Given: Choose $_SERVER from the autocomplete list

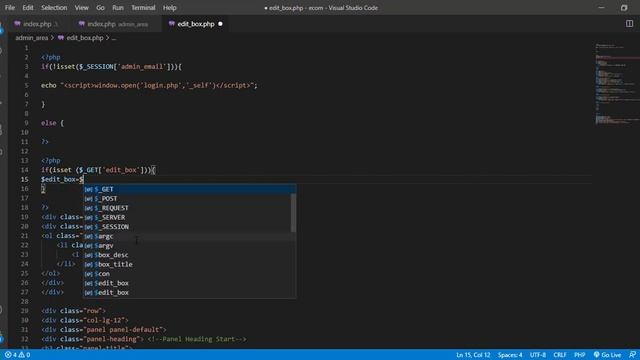Looking at the screenshot, I should 187,217.
